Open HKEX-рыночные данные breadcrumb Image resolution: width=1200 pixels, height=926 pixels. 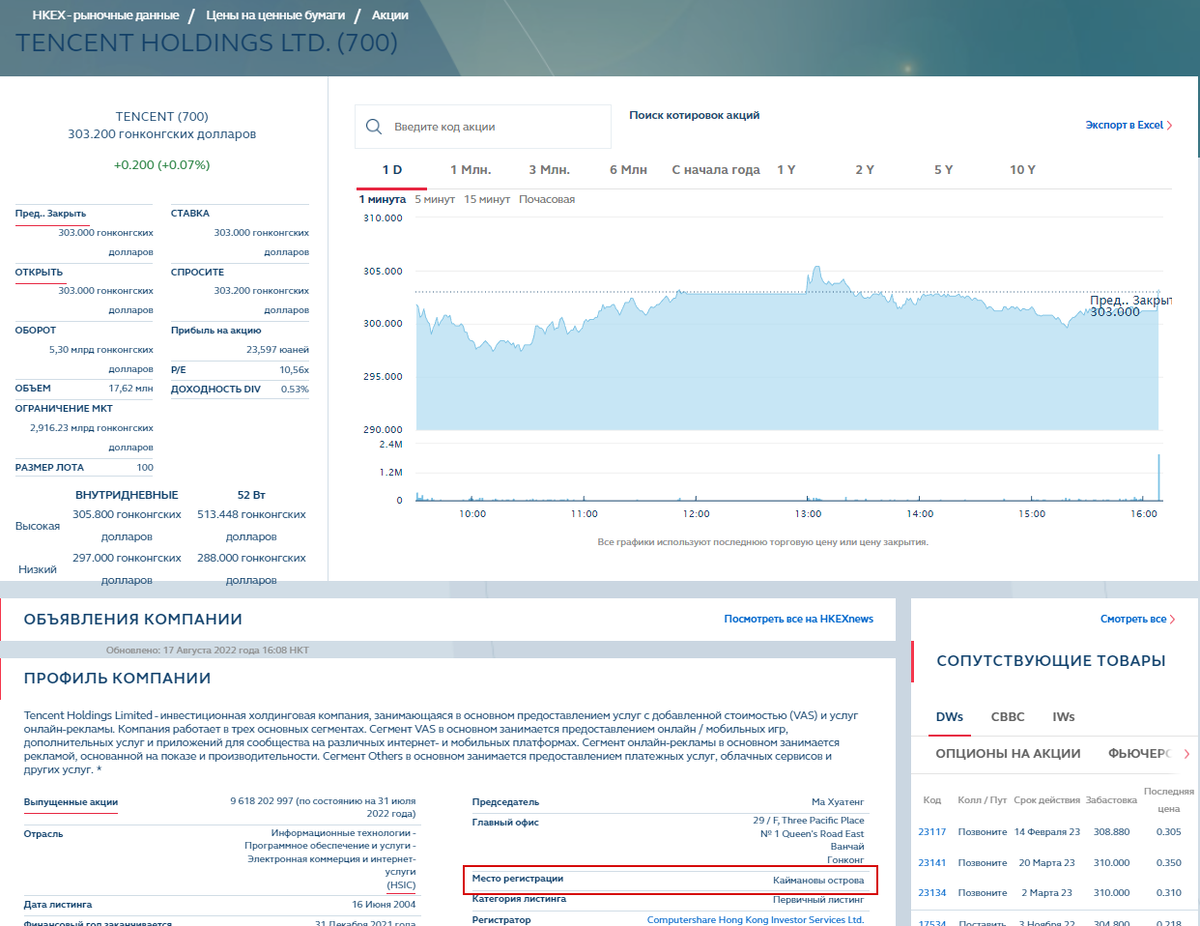(x=106, y=16)
